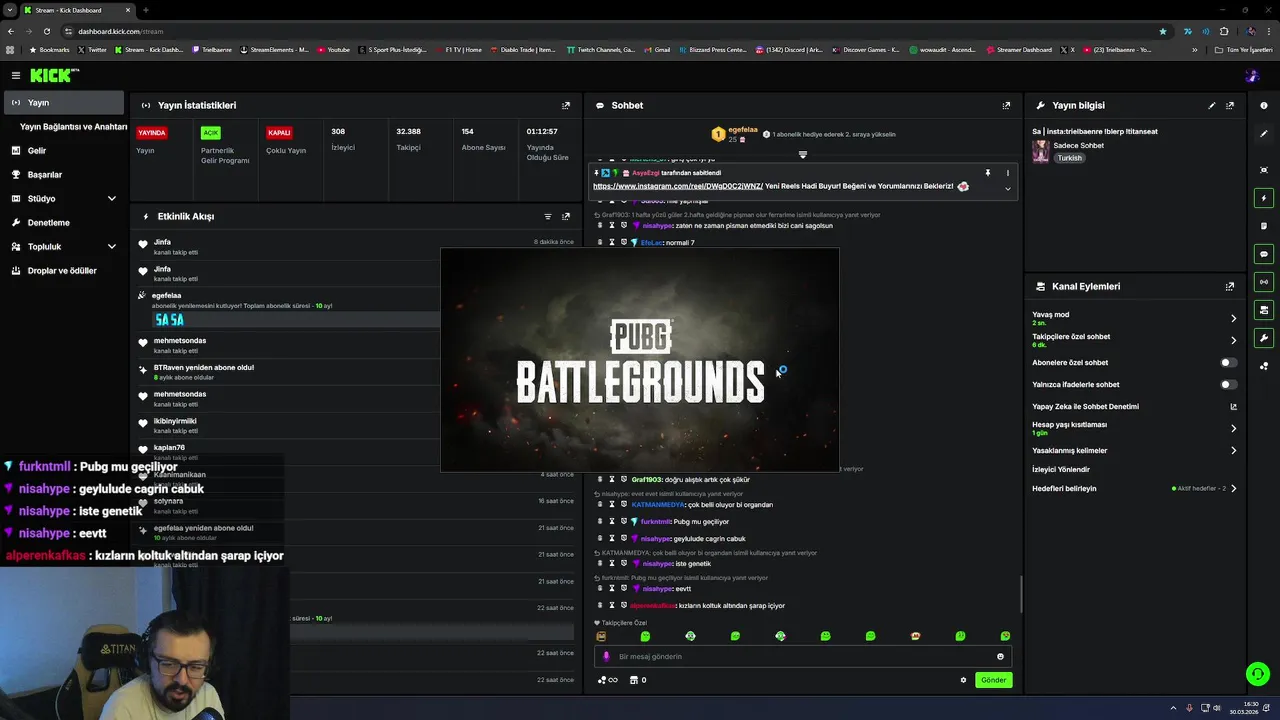Viewport: 1280px width, 720px height.
Task: Click the info icon in right sidebar
Action: [1264, 105]
